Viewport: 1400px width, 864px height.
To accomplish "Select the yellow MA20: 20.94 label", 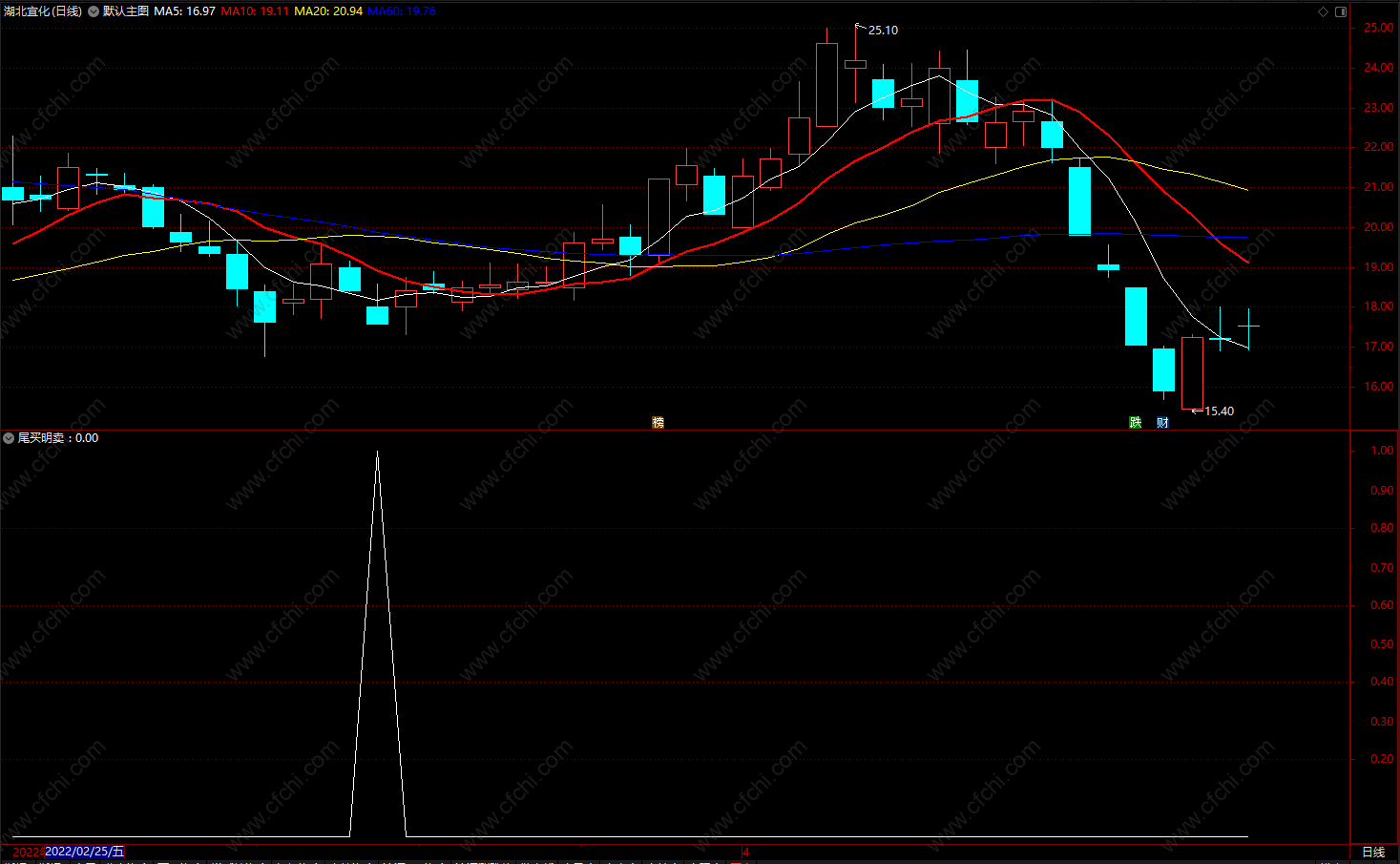I will pos(328,11).
